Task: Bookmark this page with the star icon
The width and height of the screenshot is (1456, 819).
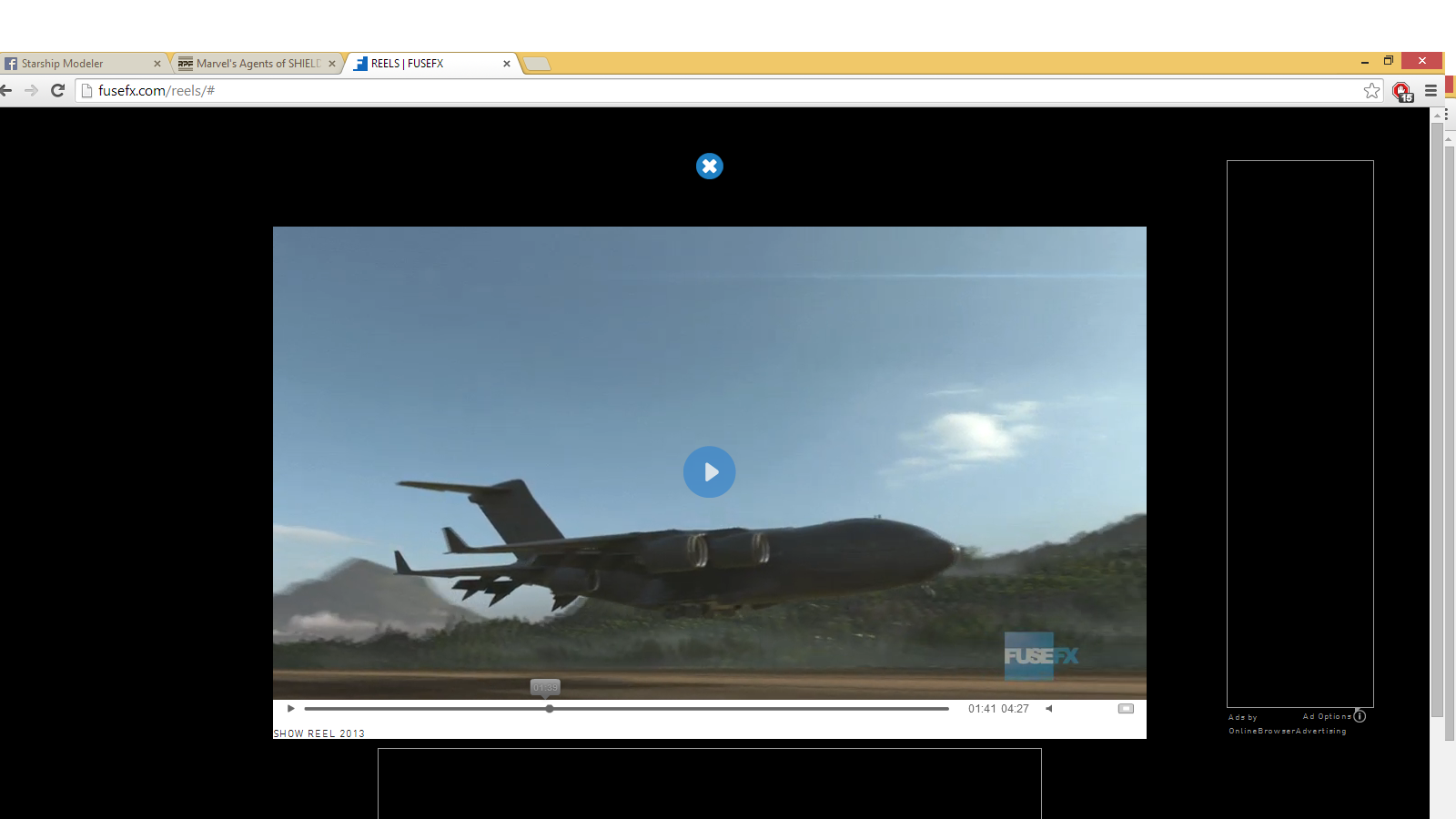Action: (1371, 90)
